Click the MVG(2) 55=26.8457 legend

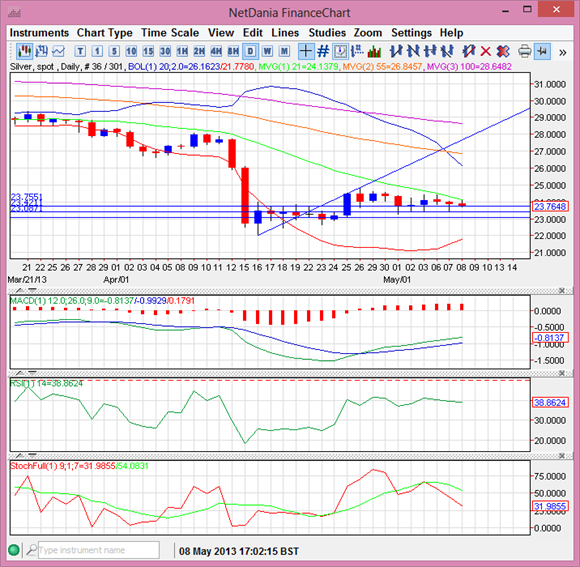tap(382, 67)
